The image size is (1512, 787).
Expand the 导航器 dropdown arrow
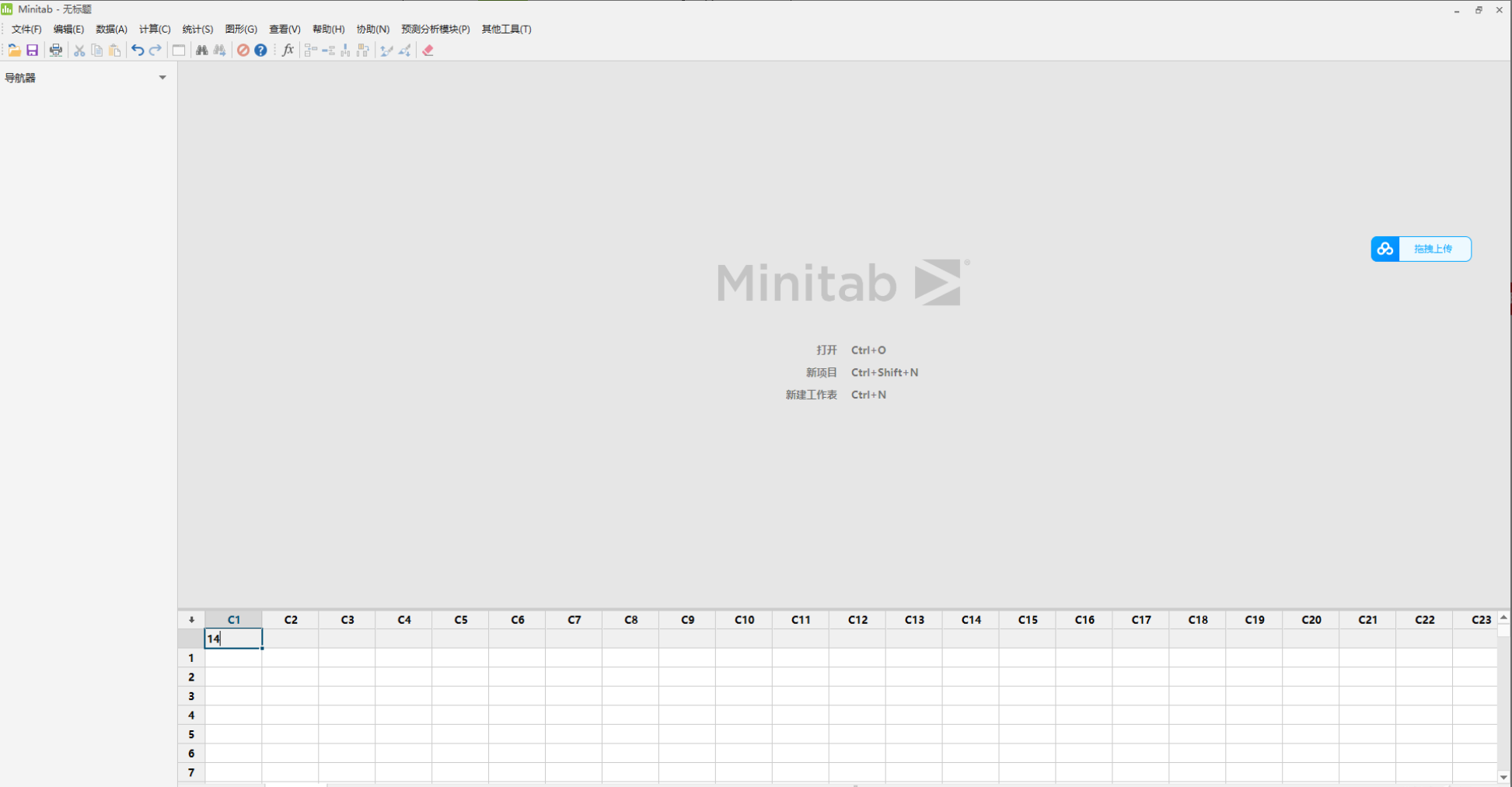[162, 78]
